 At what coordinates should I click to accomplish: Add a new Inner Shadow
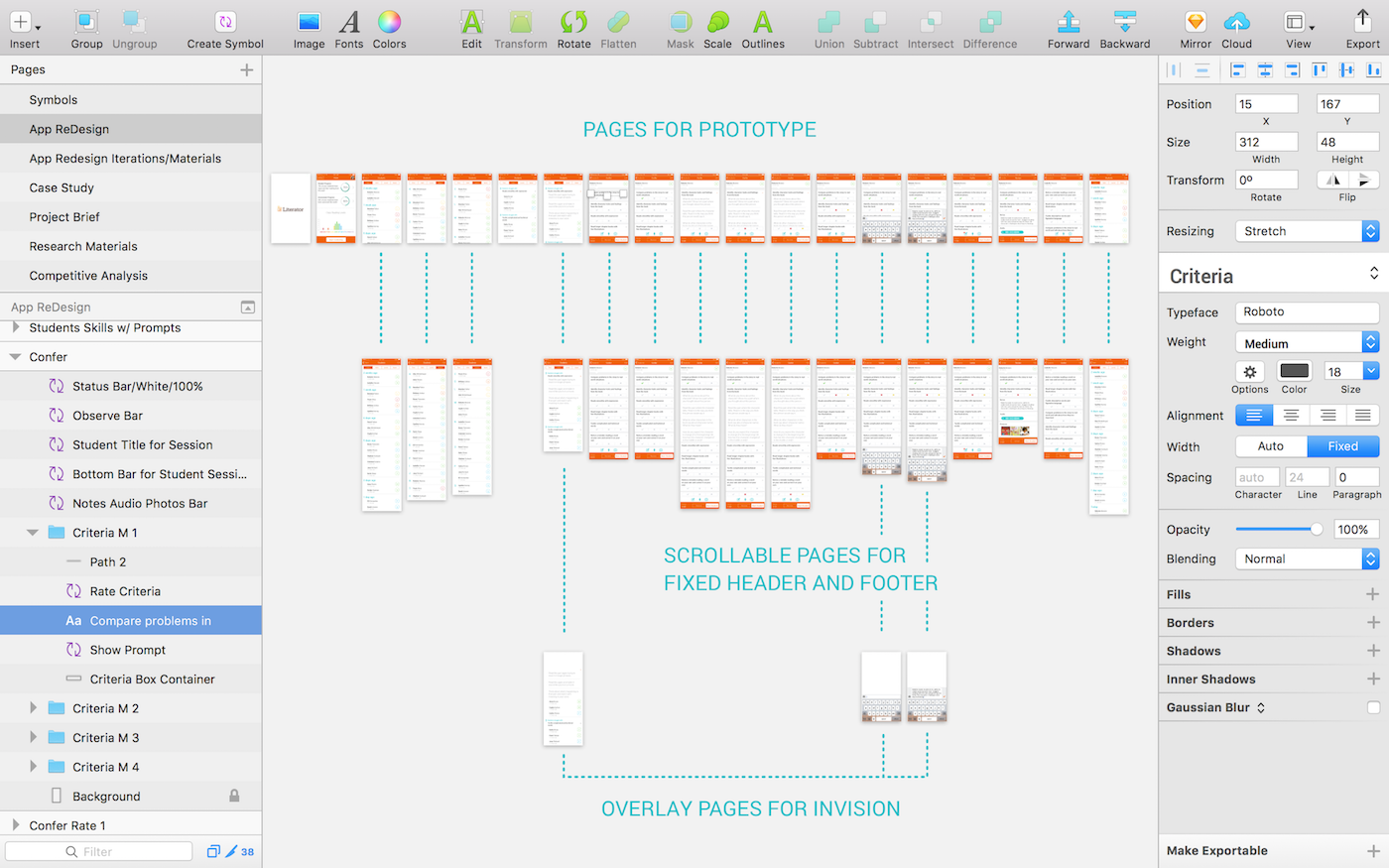coord(1372,679)
